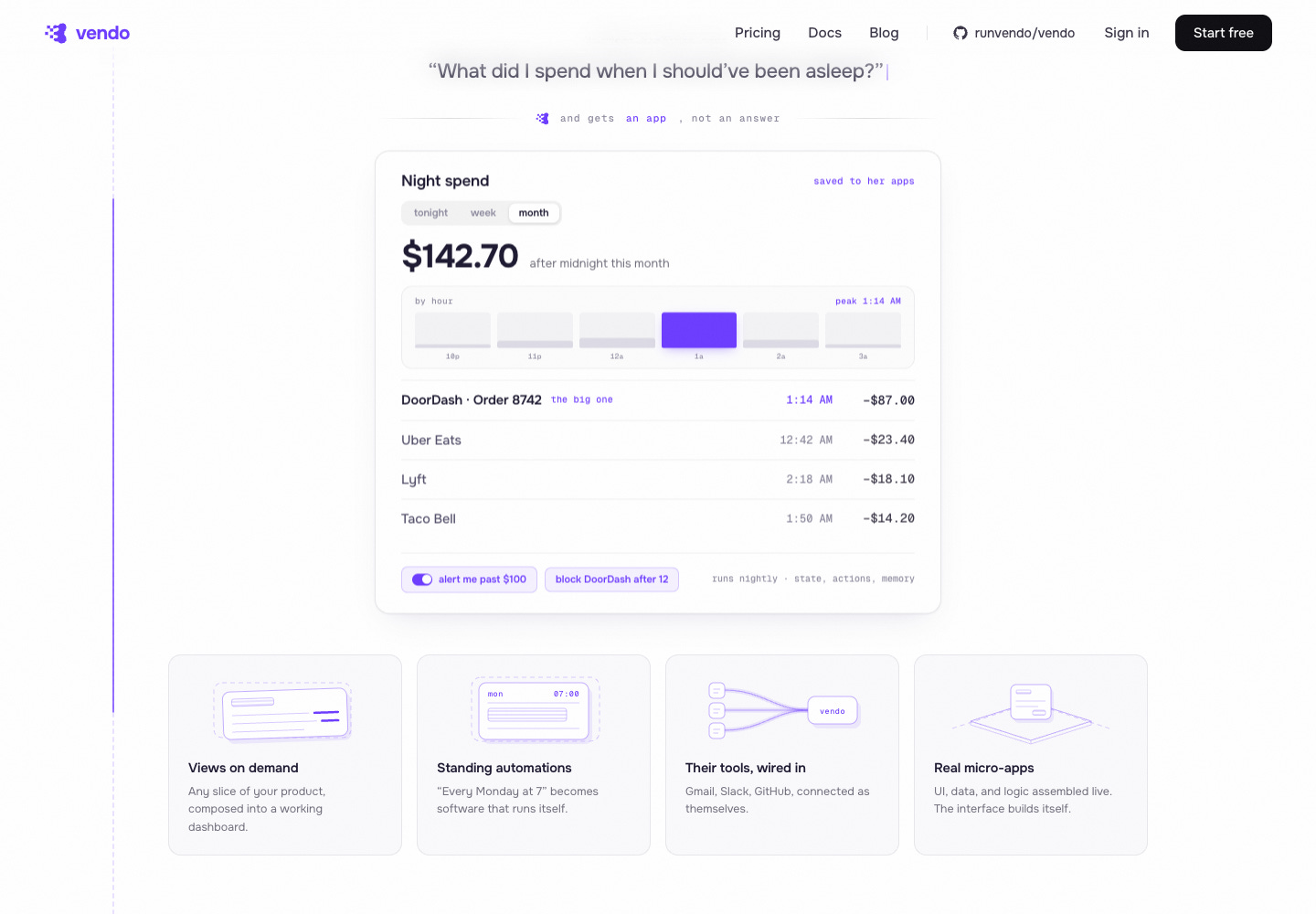Click the 'Night spend' card title
The width and height of the screenshot is (1316, 914).
[x=445, y=181]
